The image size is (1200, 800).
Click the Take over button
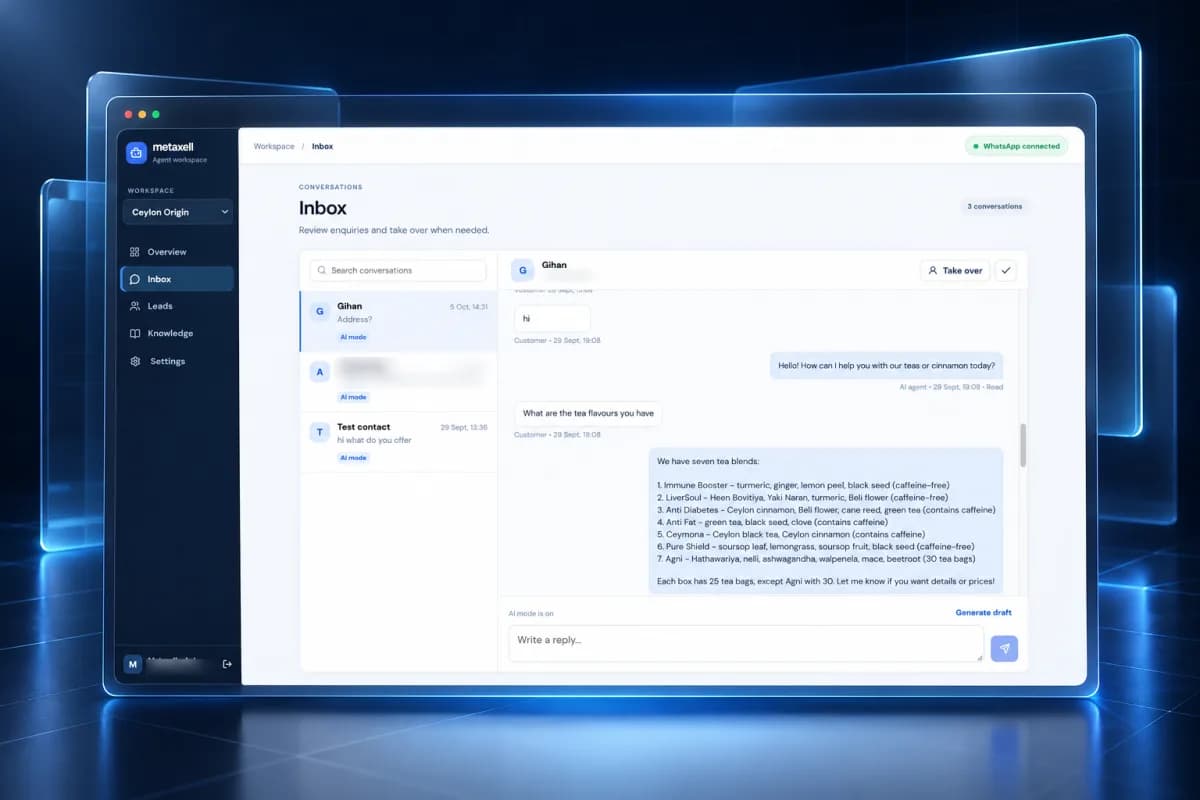pyautogui.click(x=955, y=270)
